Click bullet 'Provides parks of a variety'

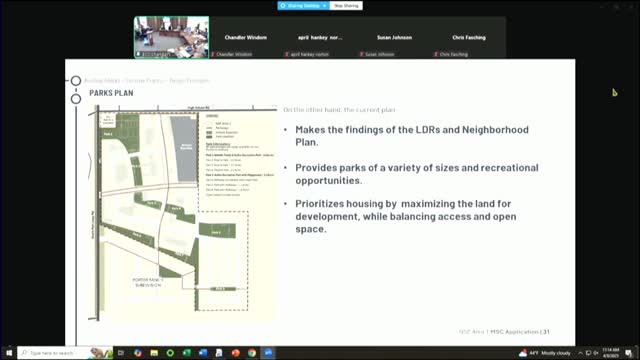pyautogui.click(x=417, y=174)
